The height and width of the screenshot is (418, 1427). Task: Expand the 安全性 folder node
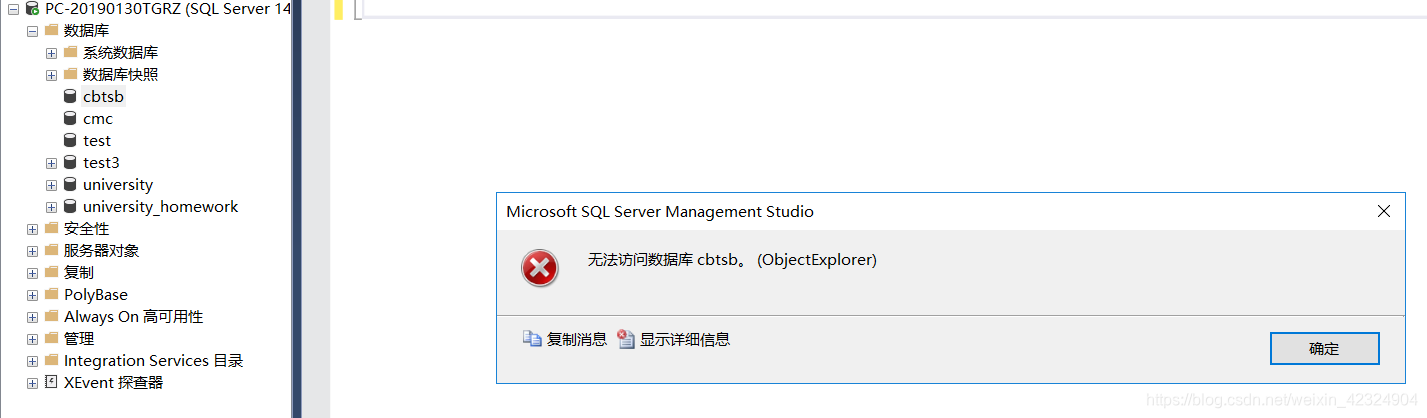32,229
